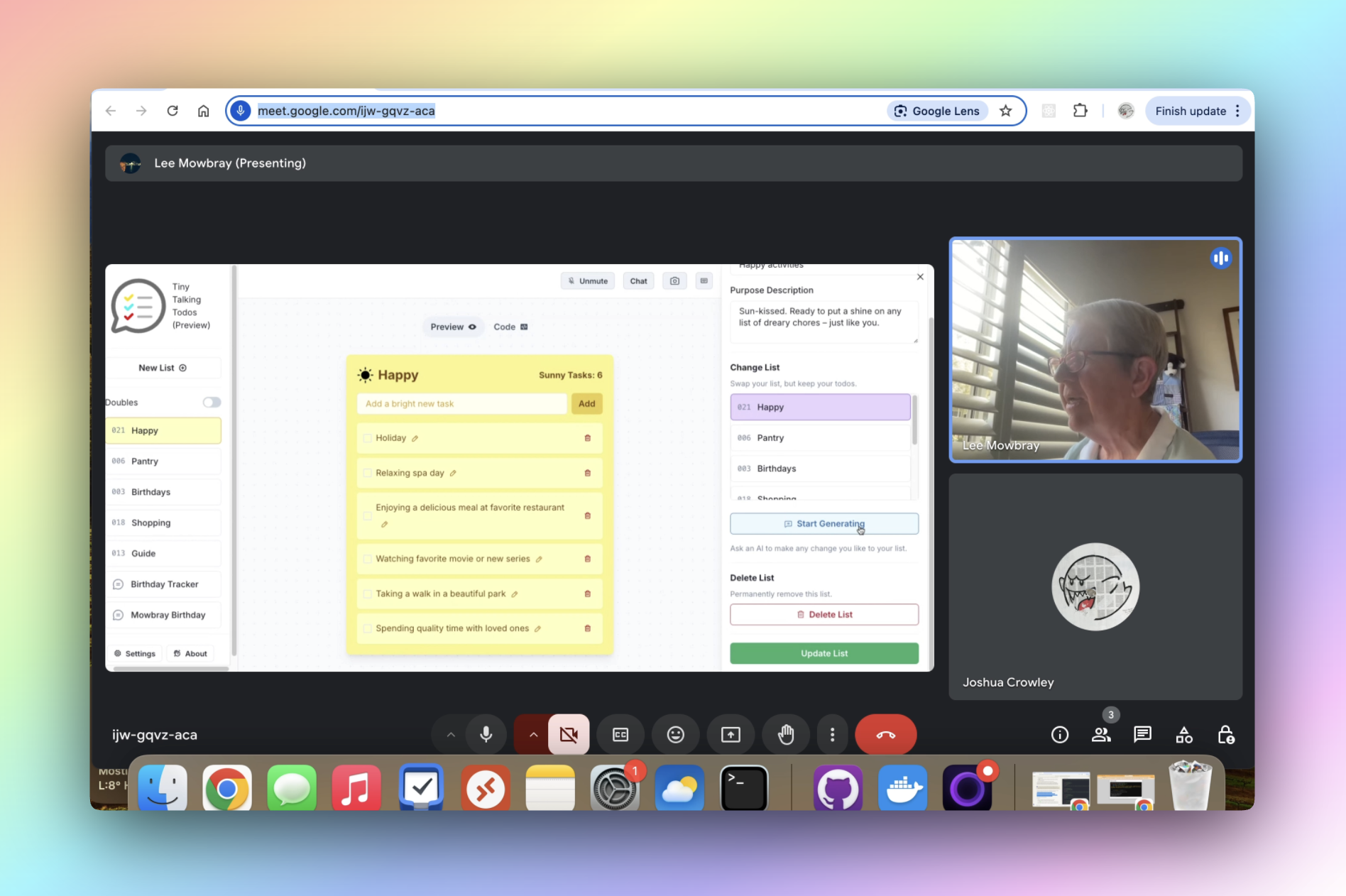Open the emoji reactions panel
Image resolution: width=1346 pixels, height=896 pixels.
pos(675,734)
